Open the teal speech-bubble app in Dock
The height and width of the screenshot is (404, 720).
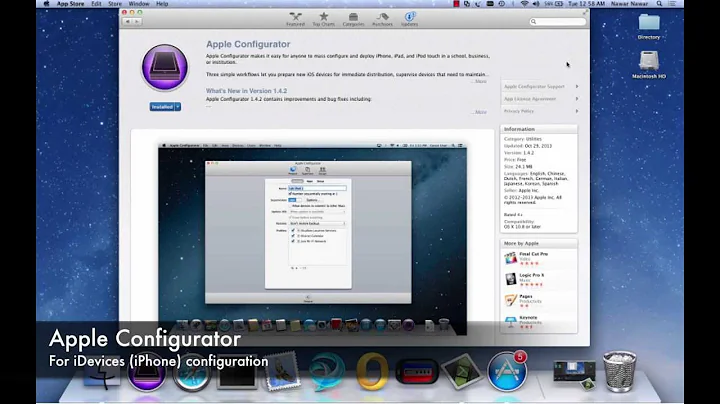point(326,371)
